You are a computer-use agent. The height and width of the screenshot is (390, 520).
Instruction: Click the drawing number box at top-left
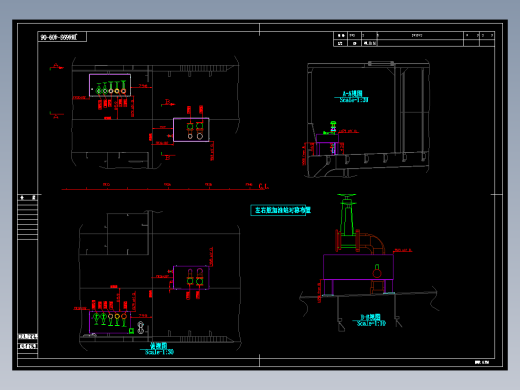coord(62,37)
